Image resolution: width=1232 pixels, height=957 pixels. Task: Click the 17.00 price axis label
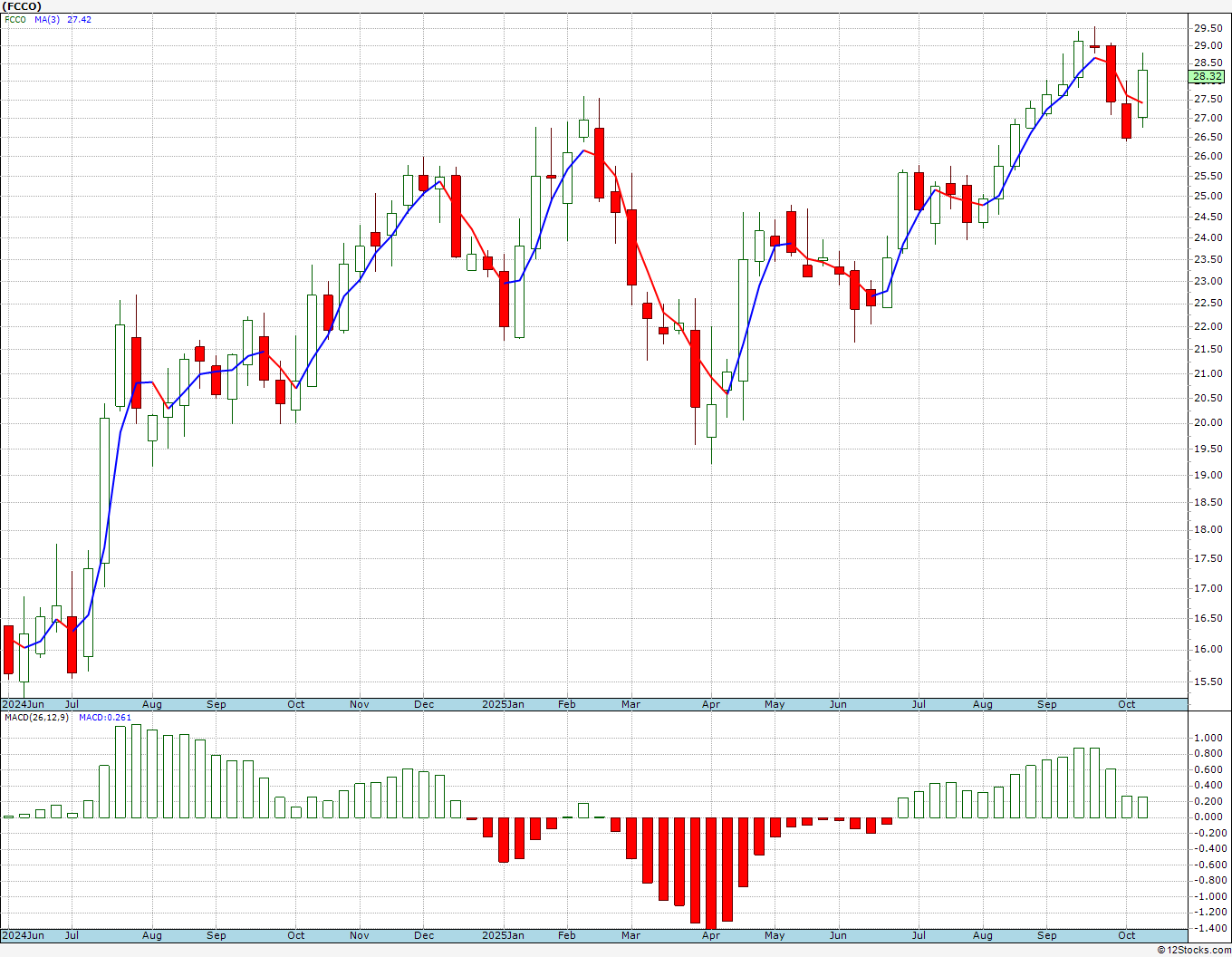coord(1208,588)
